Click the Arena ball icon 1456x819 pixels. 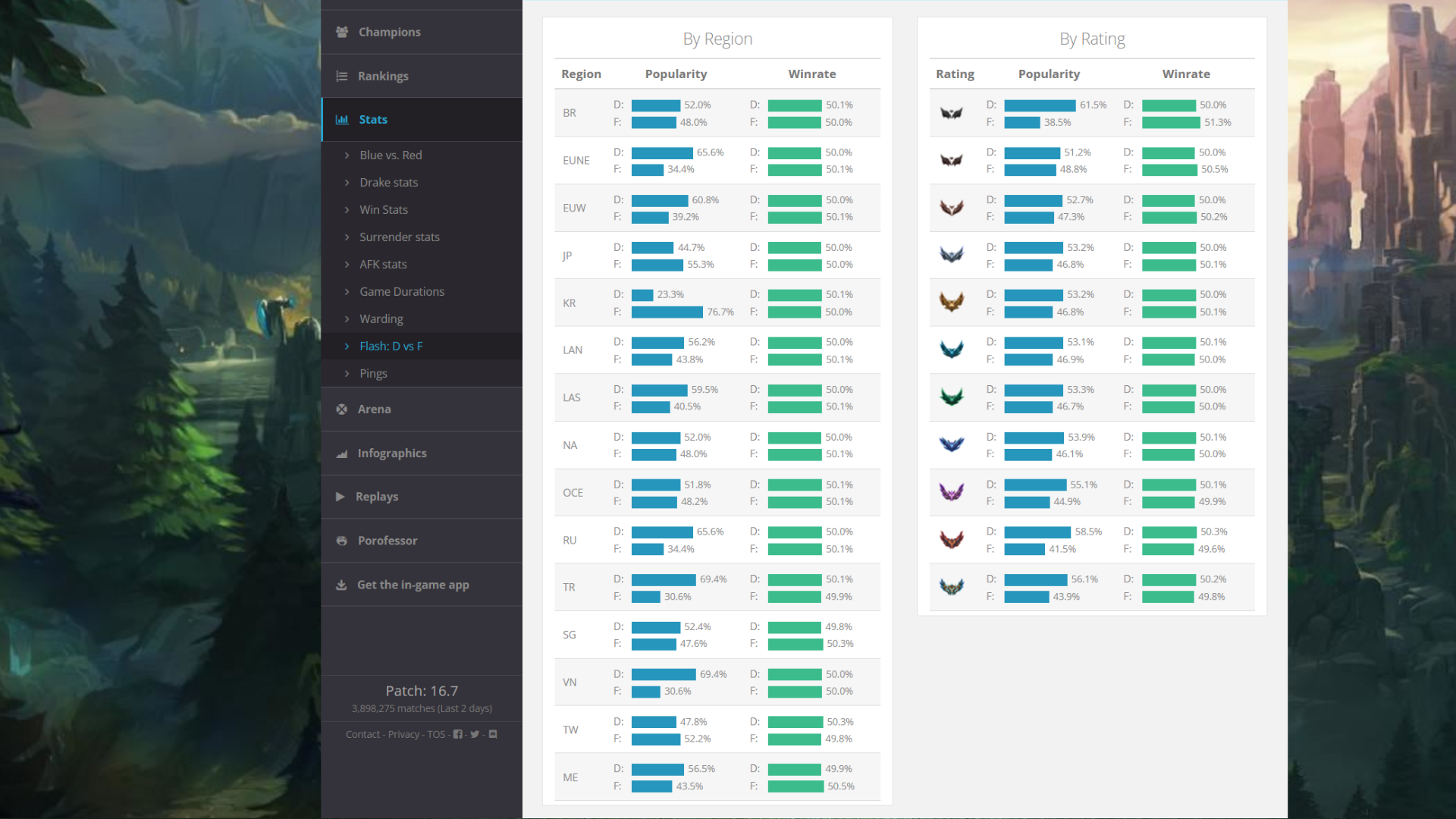click(x=342, y=409)
